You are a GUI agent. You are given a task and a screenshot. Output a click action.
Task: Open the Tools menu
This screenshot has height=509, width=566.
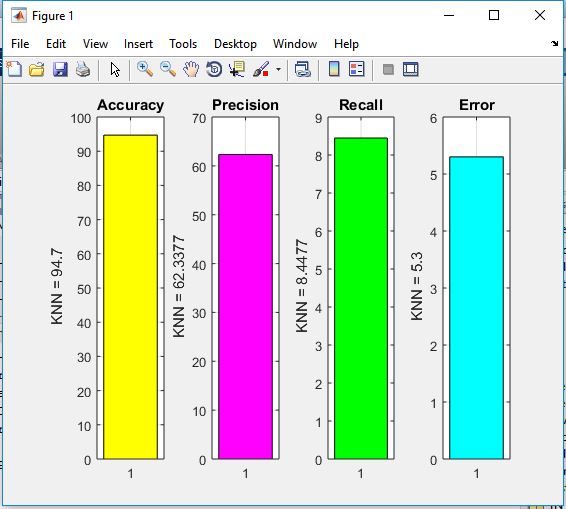pos(183,44)
